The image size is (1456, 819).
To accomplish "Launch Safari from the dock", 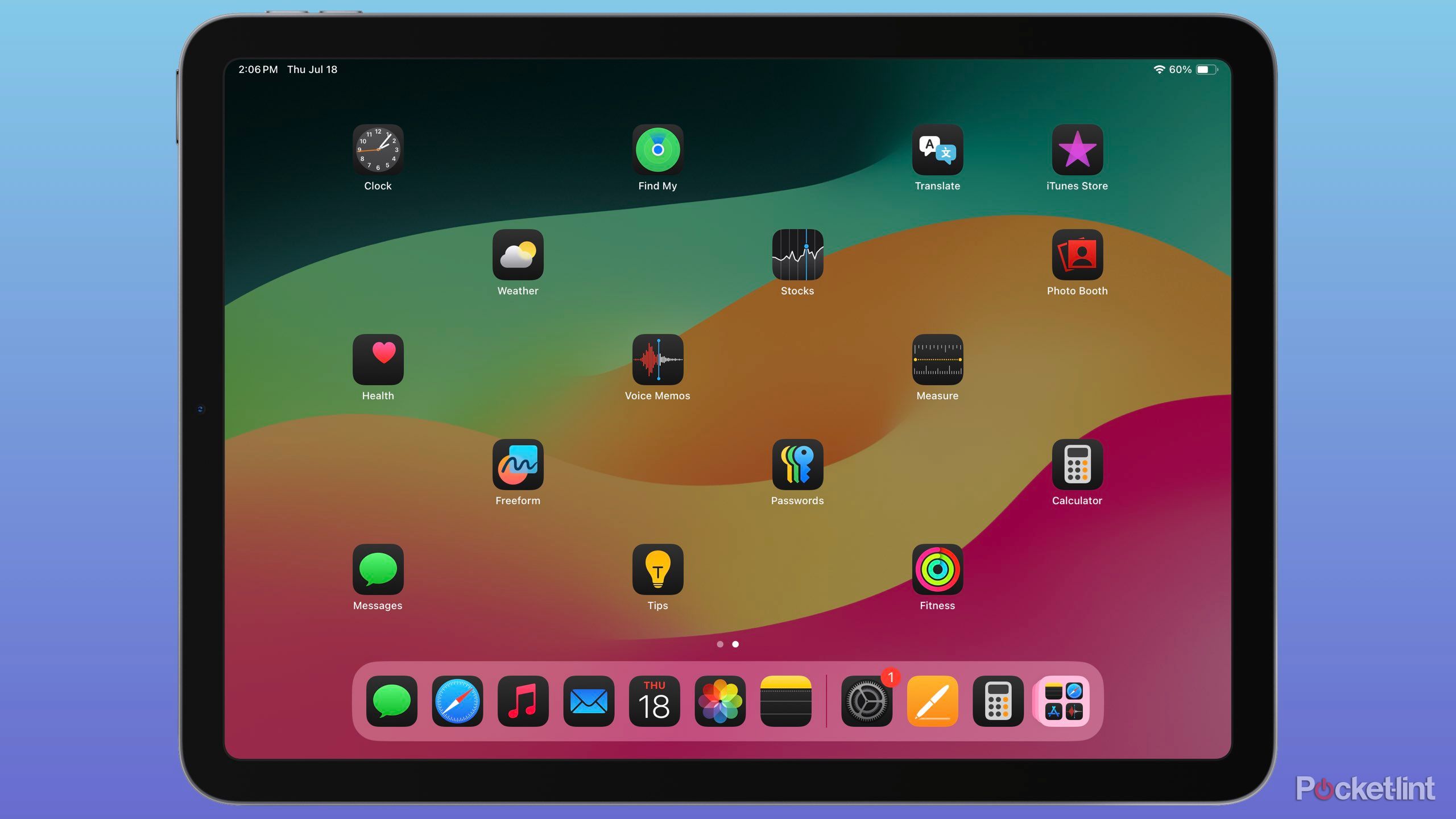I will click(x=457, y=701).
